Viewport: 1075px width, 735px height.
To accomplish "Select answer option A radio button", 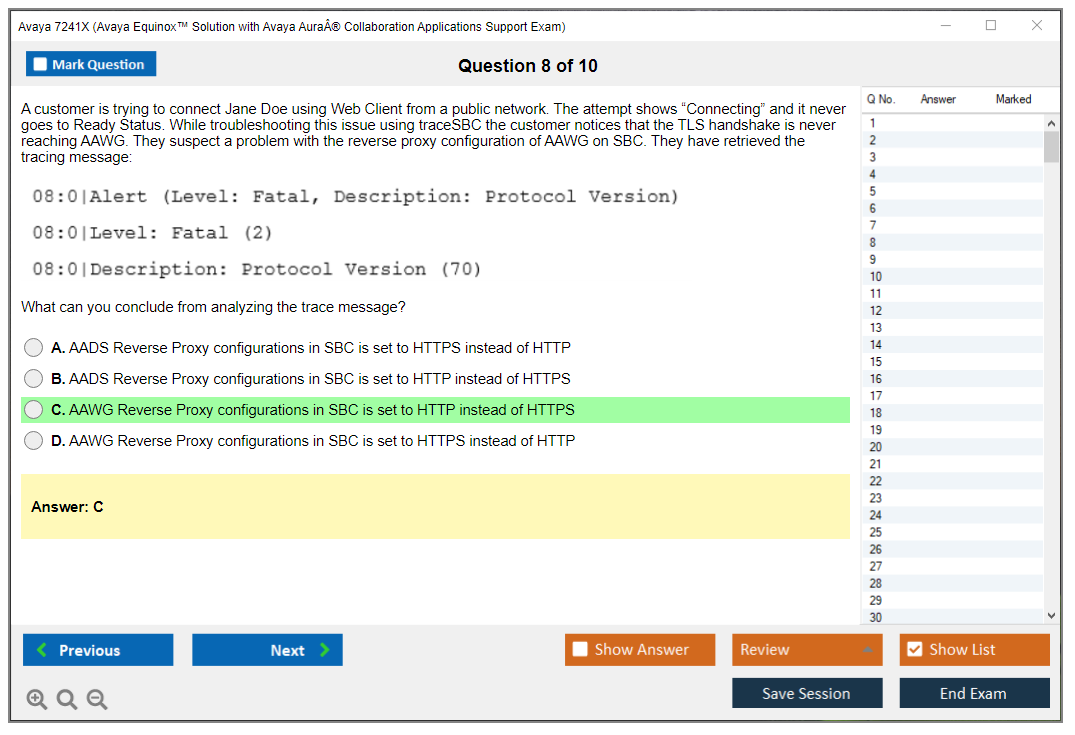I will coord(34,348).
